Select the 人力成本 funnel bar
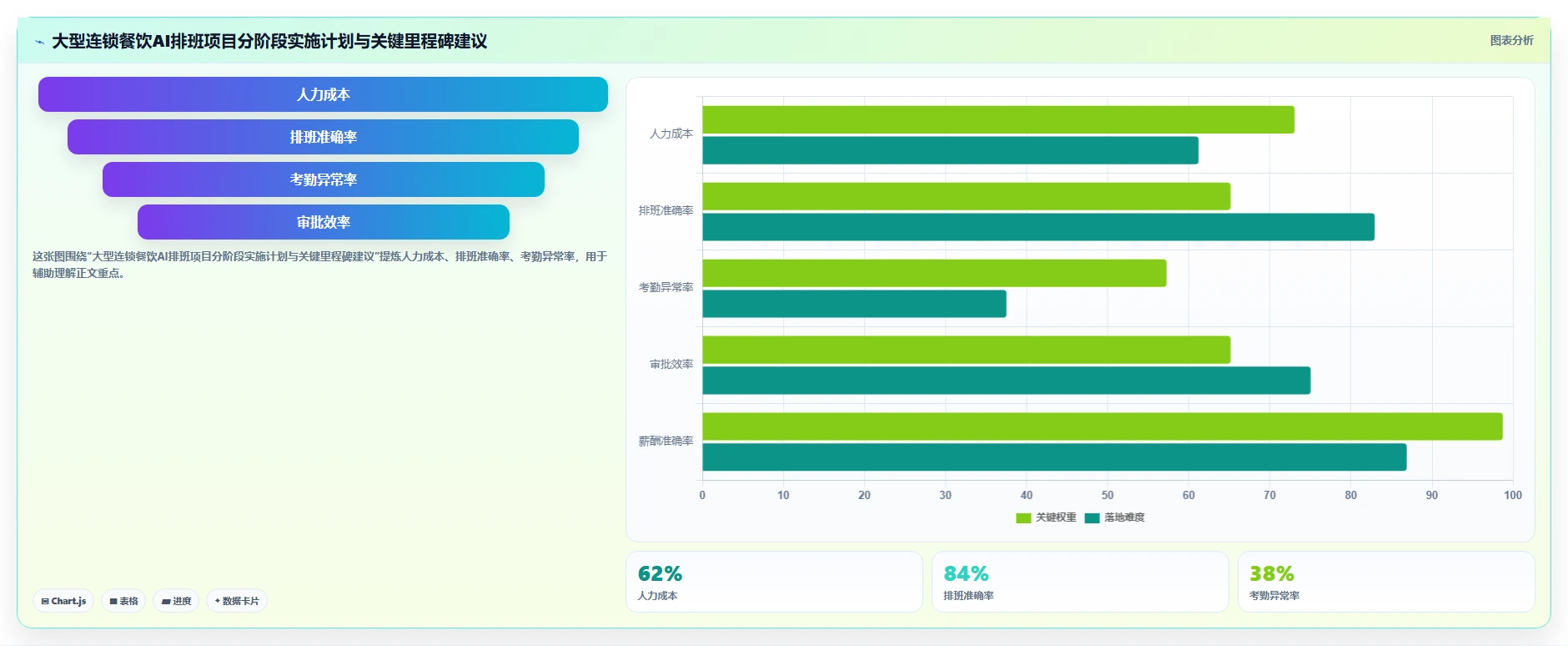1568x646 pixels. tap(323, 94)
